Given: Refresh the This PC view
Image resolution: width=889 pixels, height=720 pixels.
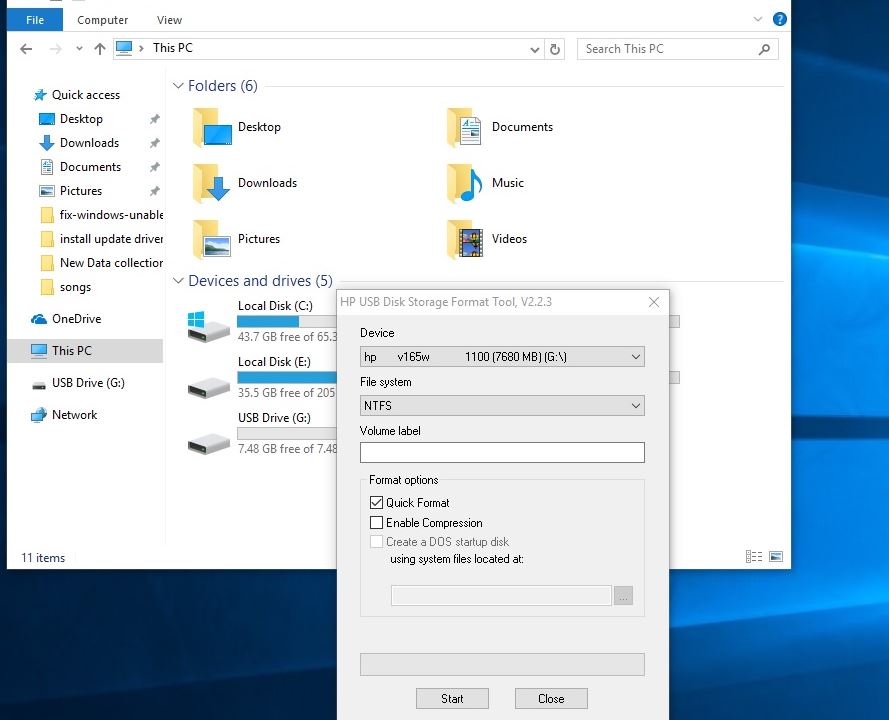Looking at the screenshot, I should [x=554, y=49].
